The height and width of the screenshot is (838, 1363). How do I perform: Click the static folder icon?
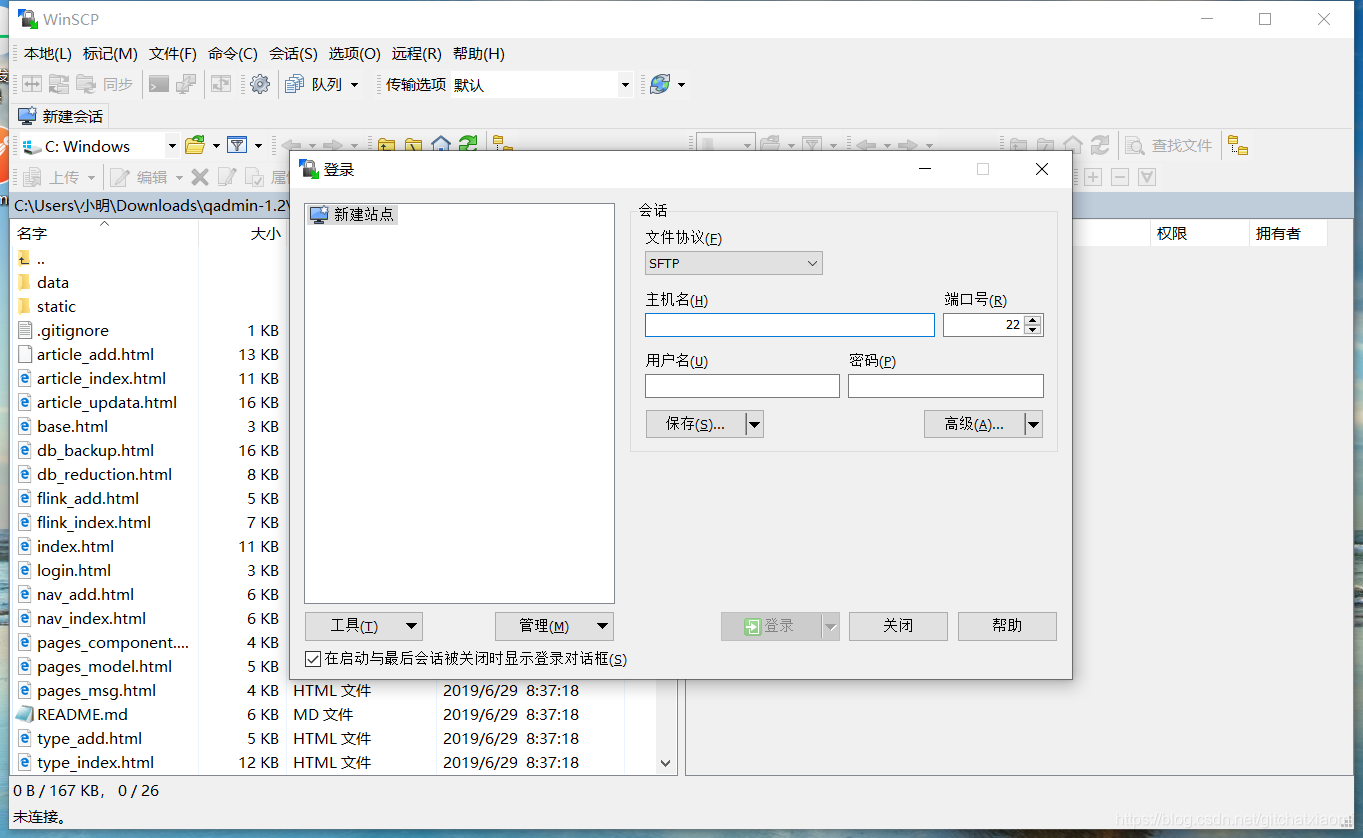coord(25,306)
